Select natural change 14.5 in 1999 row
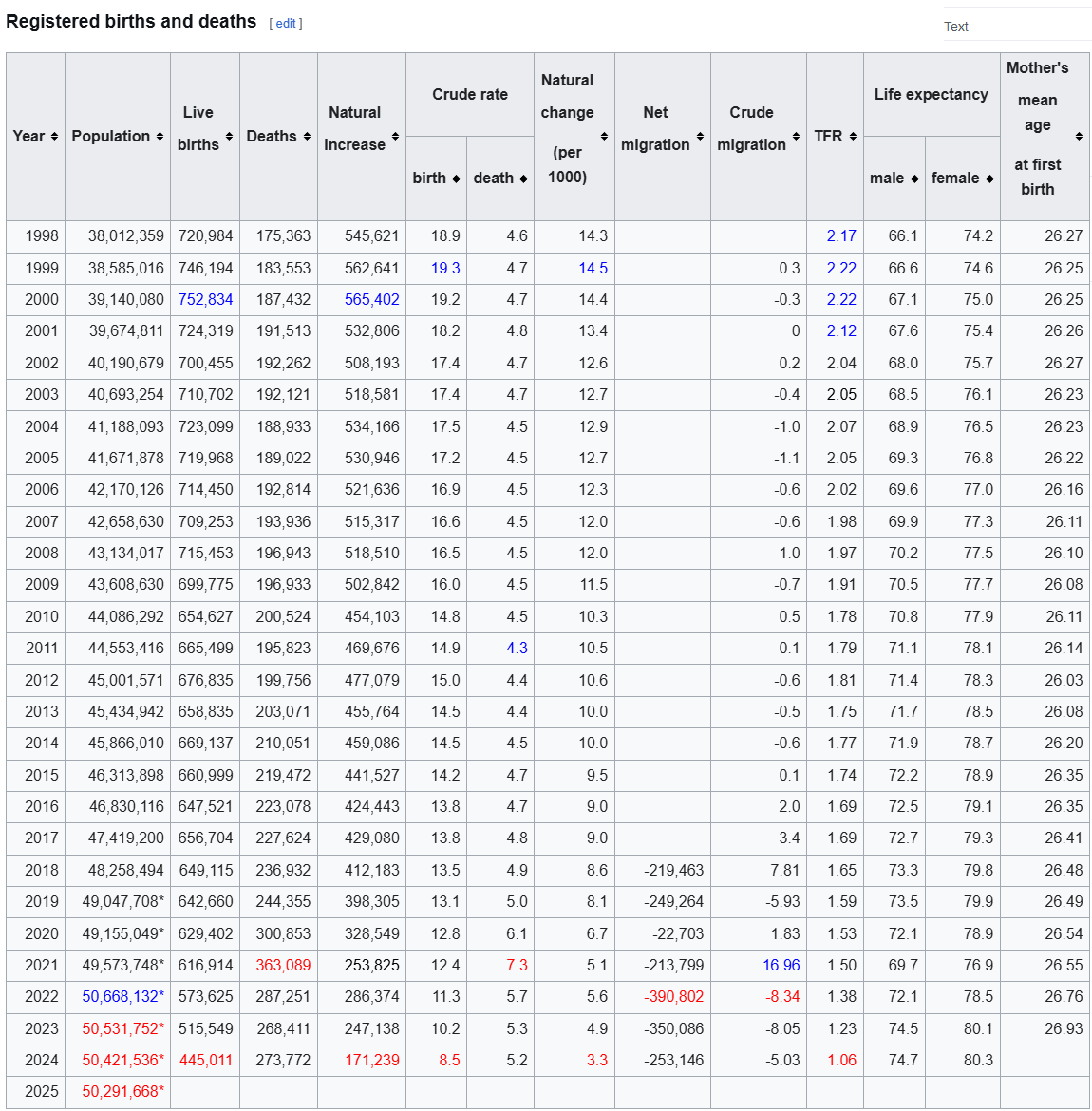 [593, 268]
